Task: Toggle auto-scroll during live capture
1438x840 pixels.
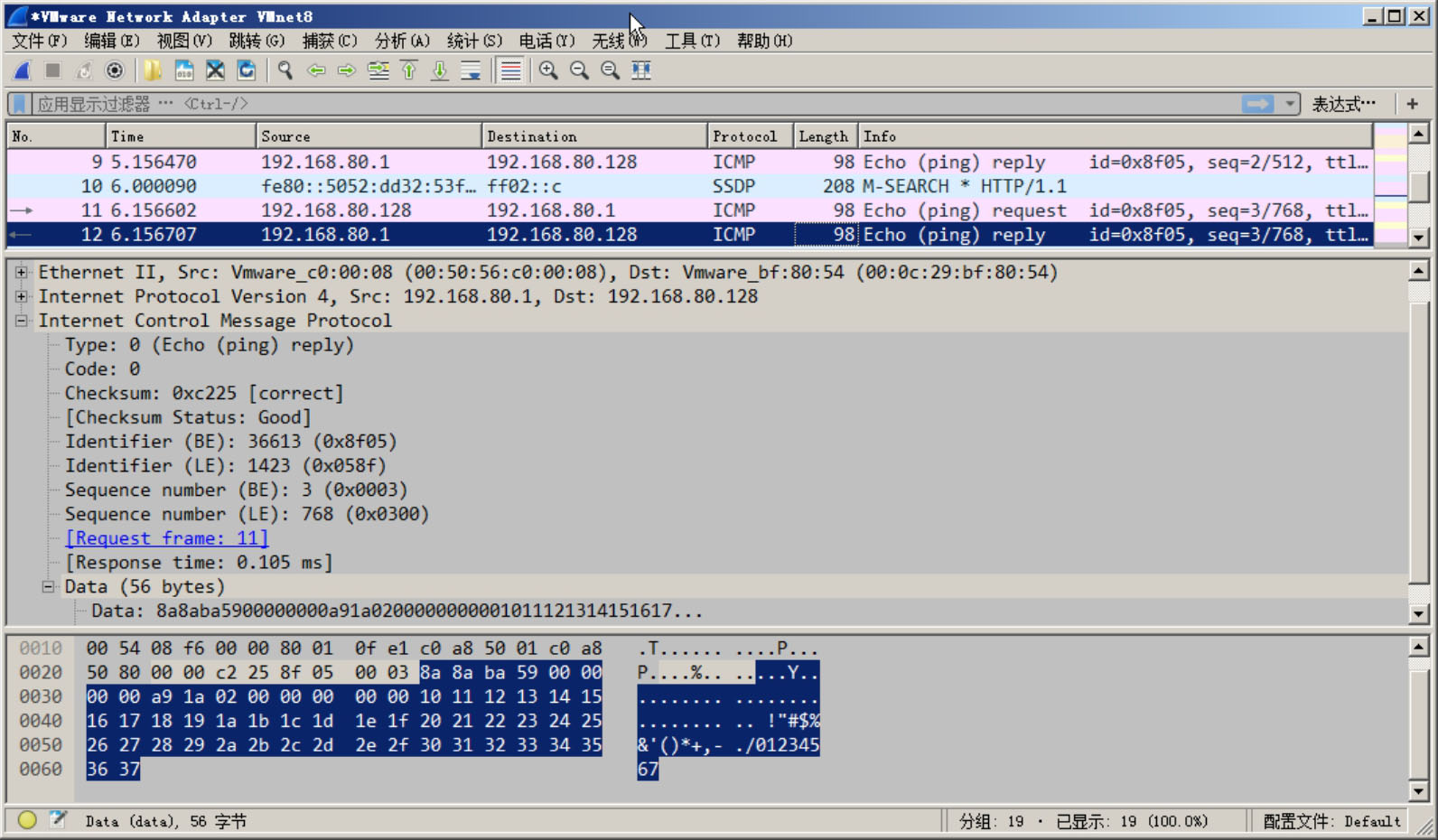Action: coord(471,70)
